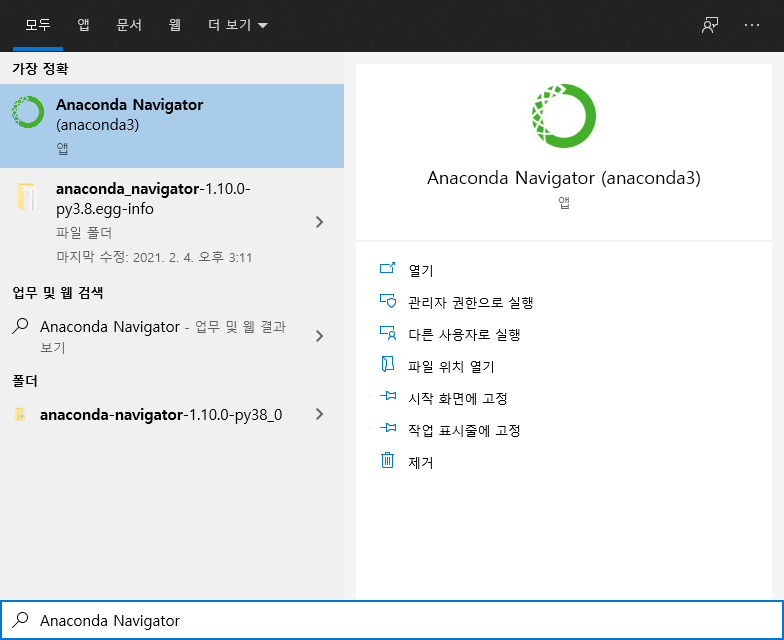This screenshot has width=784, height=640.
Task: Switch to the 문서 tab
Action: [x=129, y=25]
